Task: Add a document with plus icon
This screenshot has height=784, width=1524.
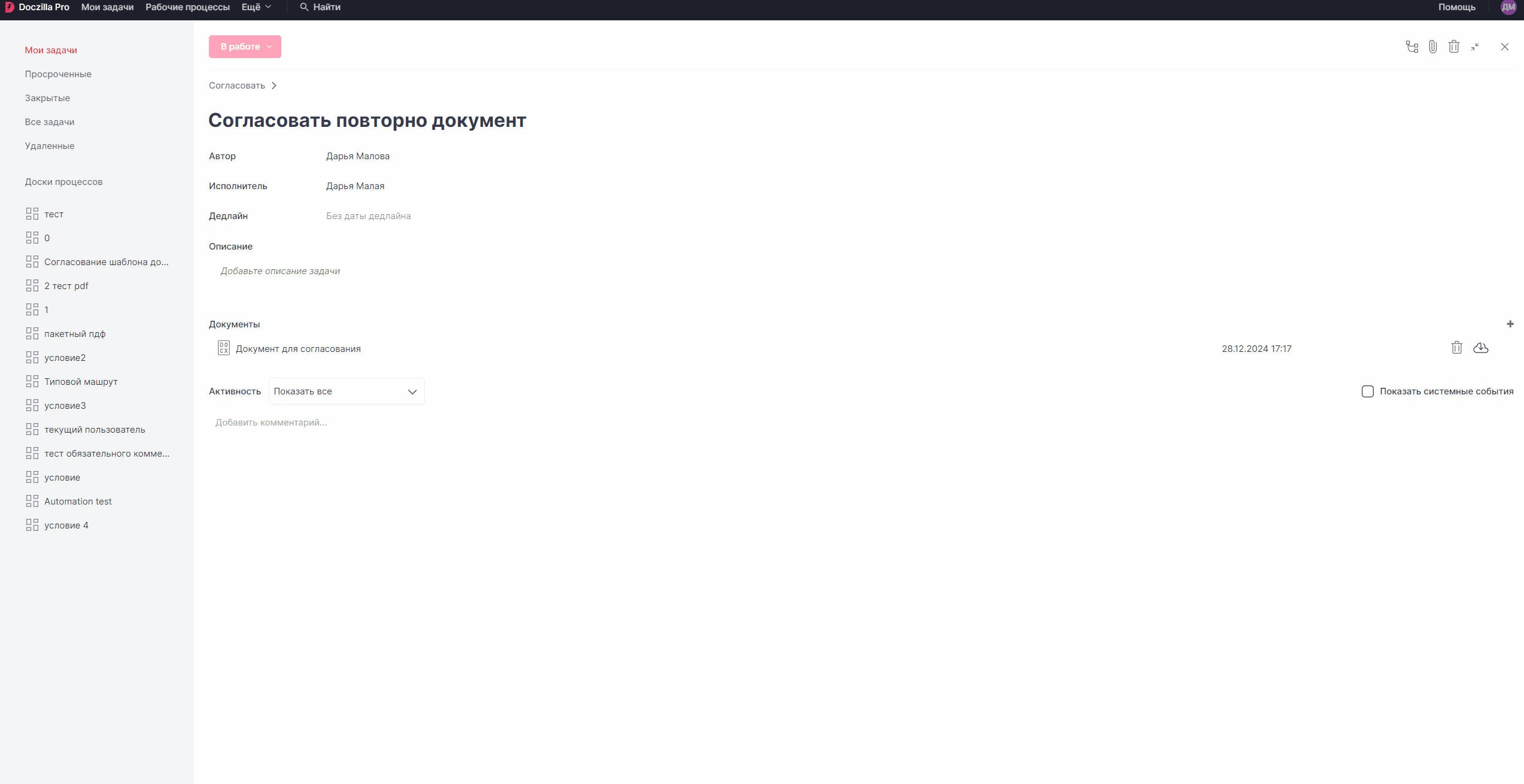Action: click(1510, 324)
